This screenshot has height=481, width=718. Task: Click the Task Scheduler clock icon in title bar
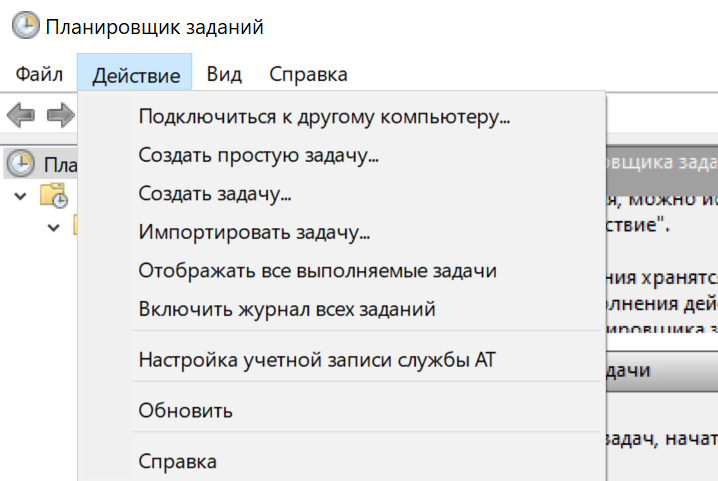pos(25,27)
